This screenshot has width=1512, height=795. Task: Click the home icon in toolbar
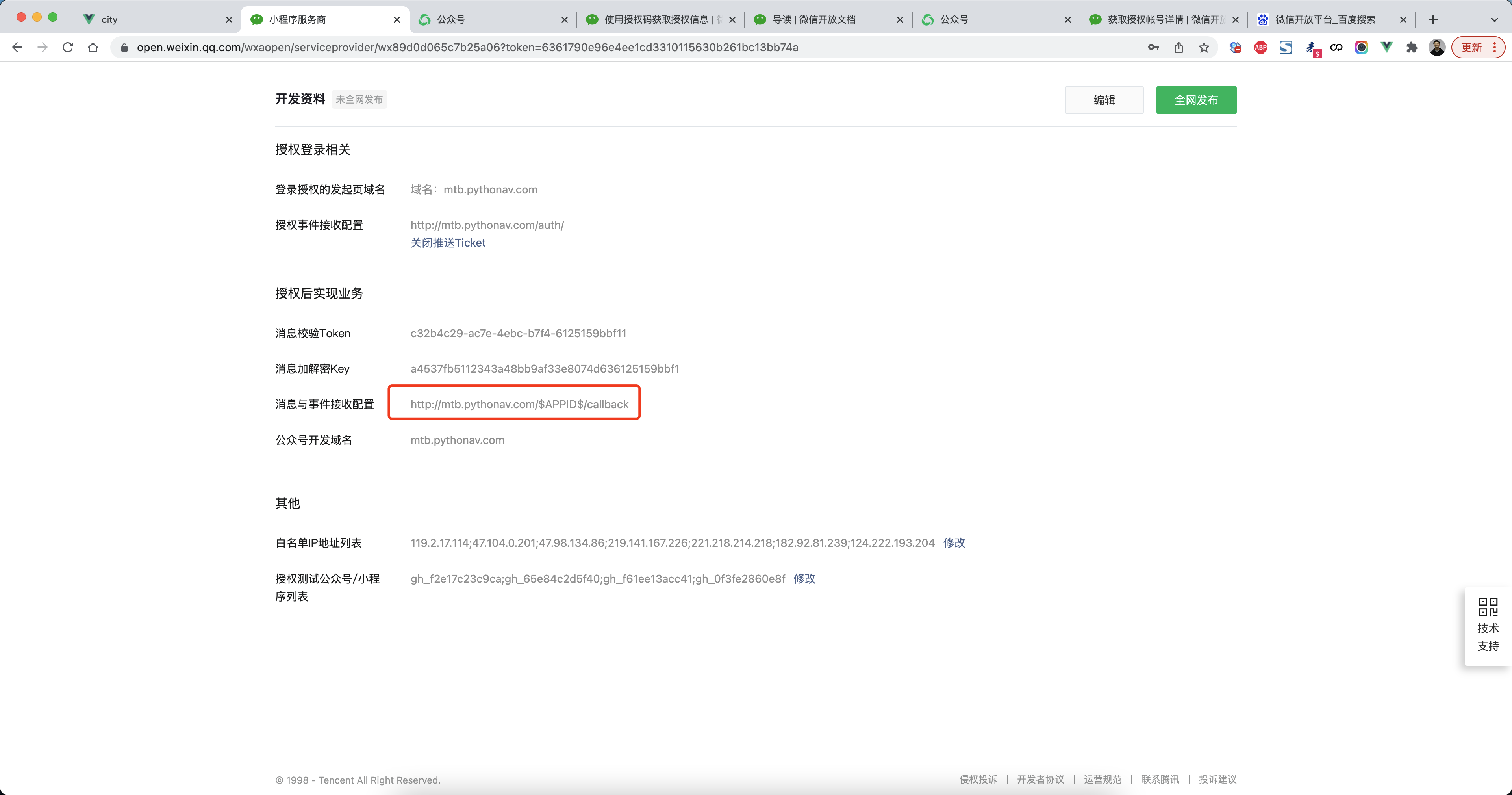point(93,48)
